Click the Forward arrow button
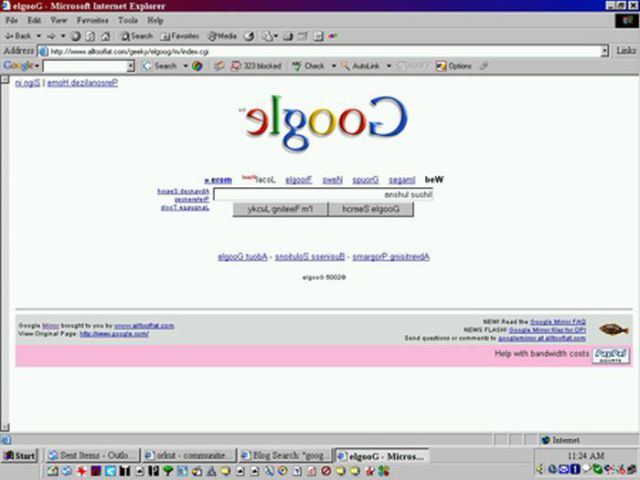Screen dimensions: 640x480 click(x=51, y=36)
